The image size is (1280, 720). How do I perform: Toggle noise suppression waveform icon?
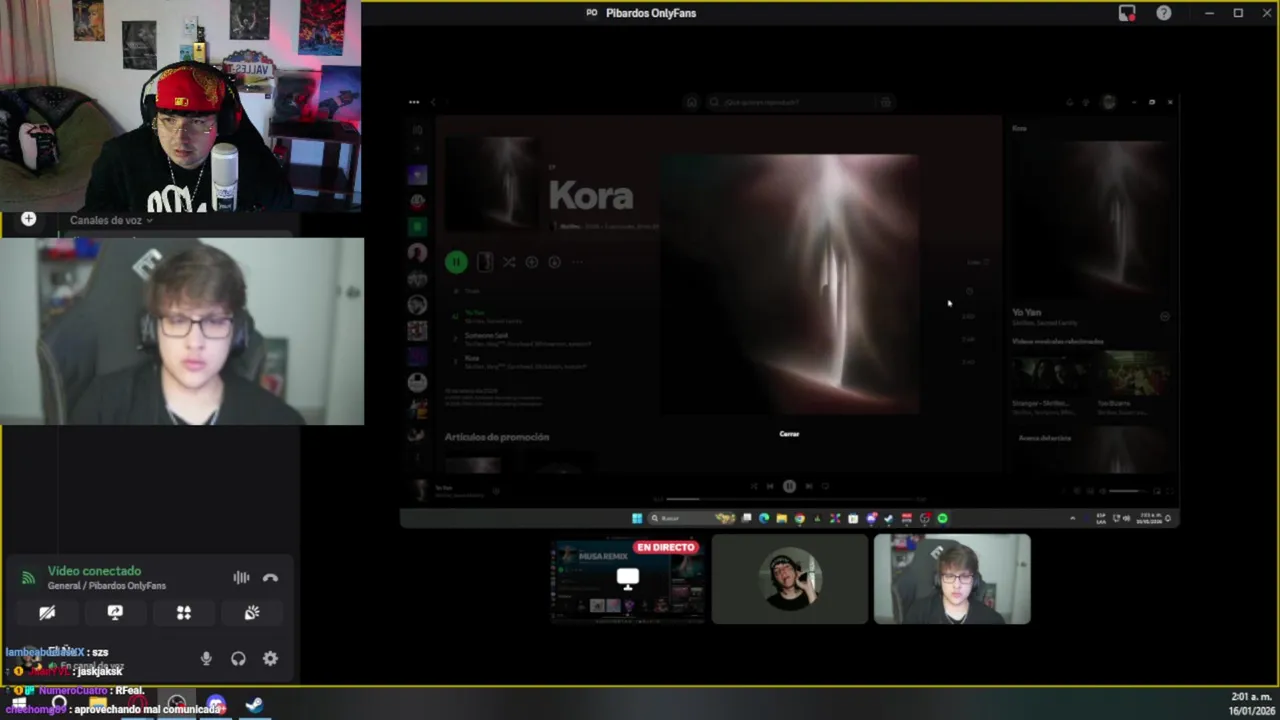click(x=241, y=578)
